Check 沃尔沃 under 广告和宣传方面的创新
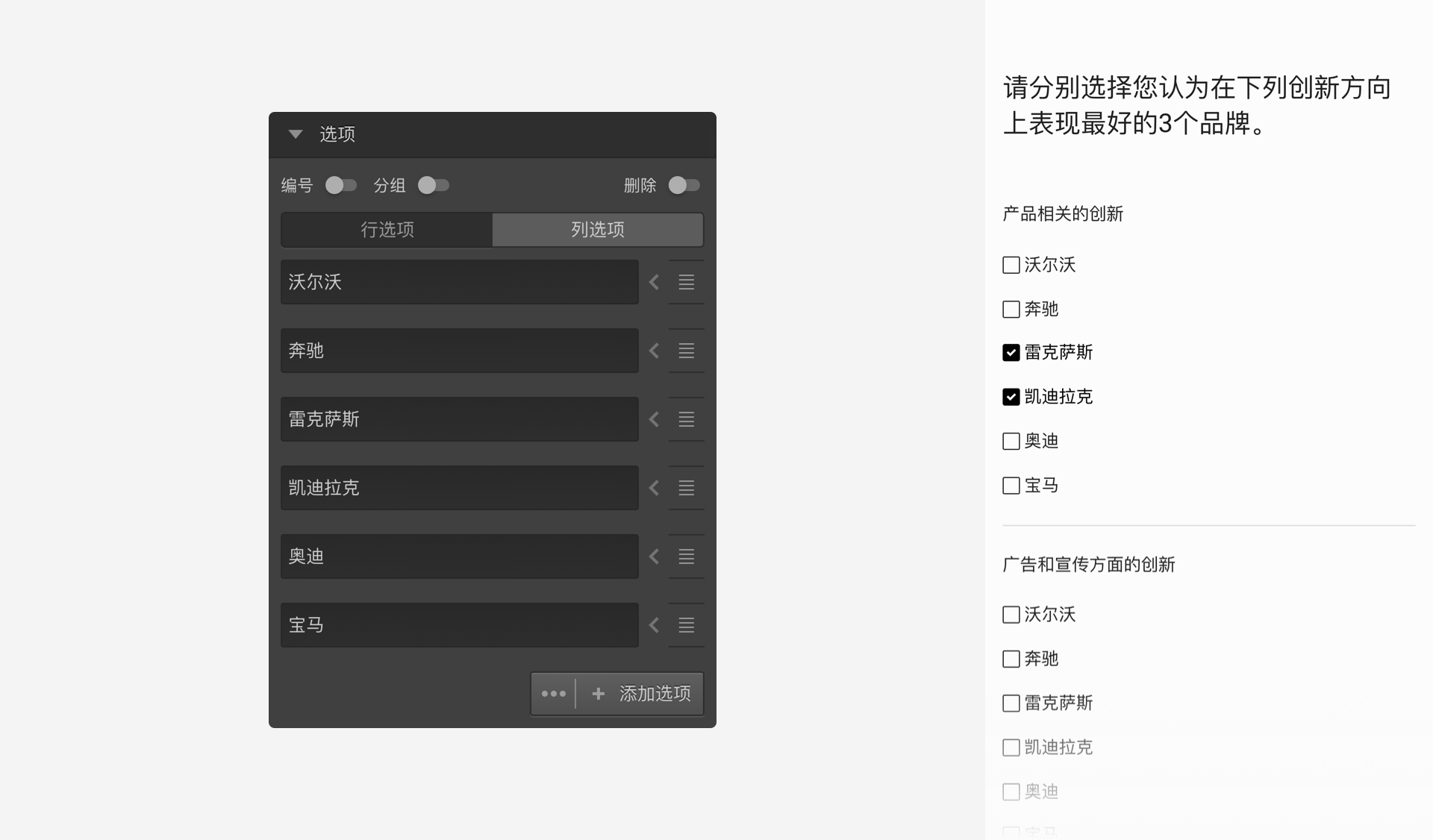Screen dimensions: 1433x840 [x=1011, y=615]
